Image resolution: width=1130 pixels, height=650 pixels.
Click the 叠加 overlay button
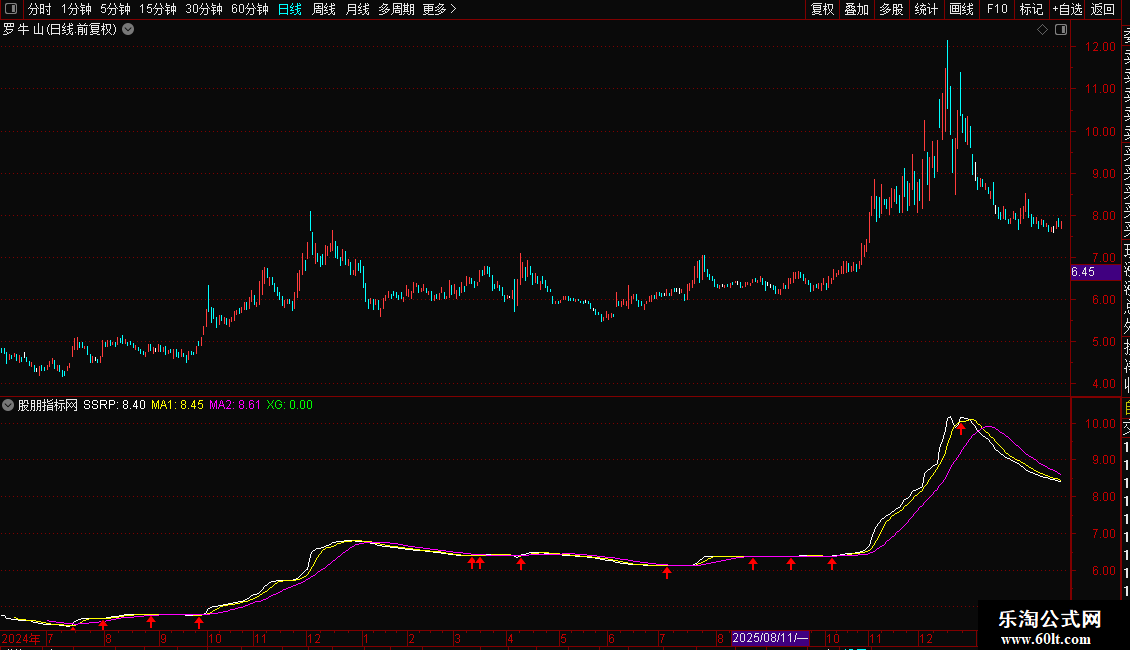[857, 9]
